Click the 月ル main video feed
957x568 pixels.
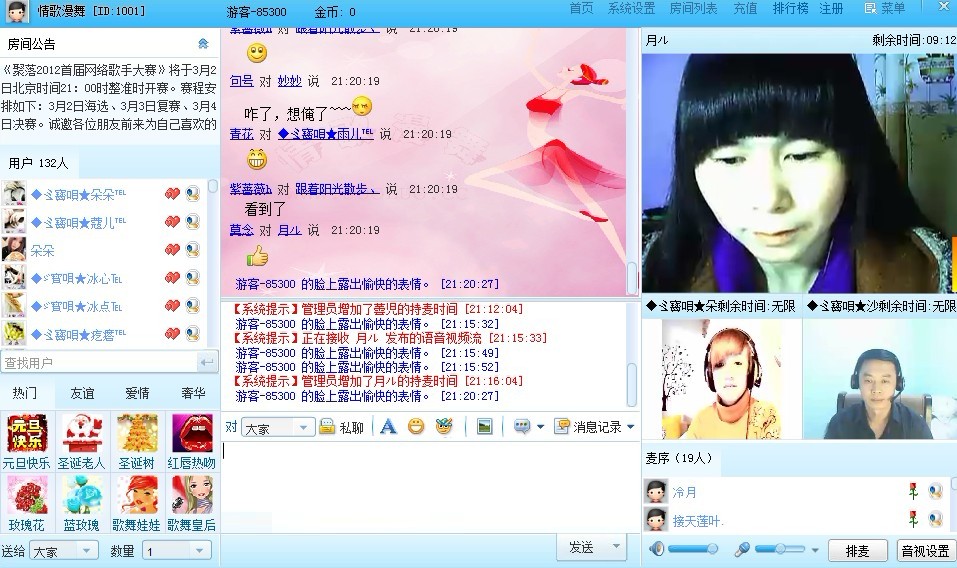pyautogui.click(x=799, y=173)
